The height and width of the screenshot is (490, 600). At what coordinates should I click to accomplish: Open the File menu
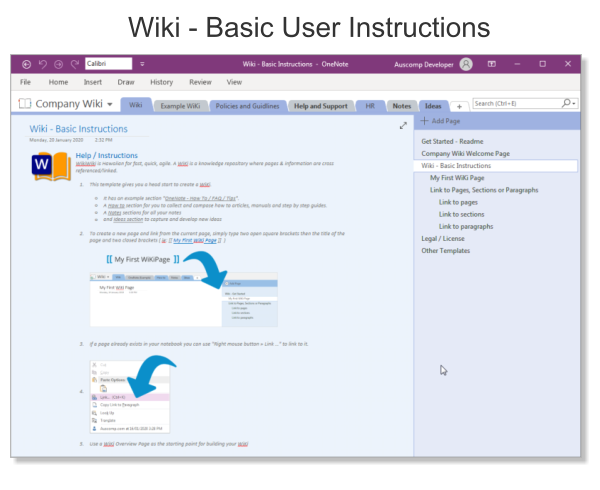pyautogui.click(x=25, y=82)
